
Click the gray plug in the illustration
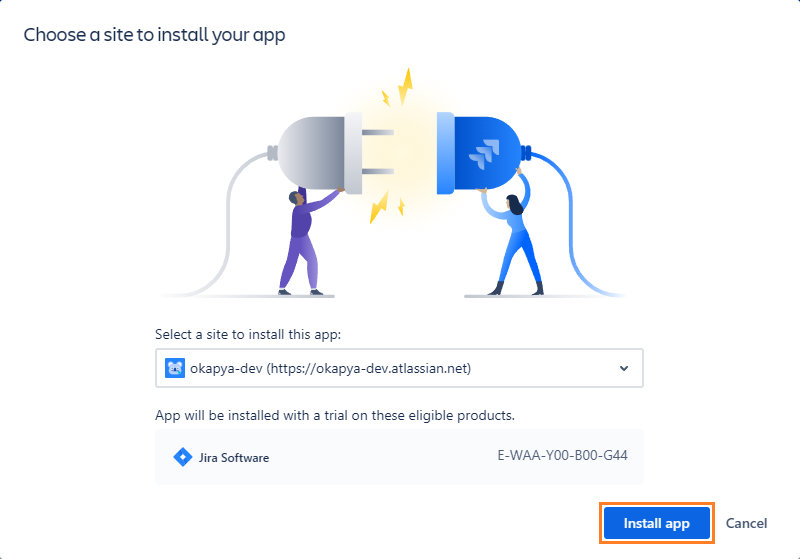[x=310, y=154]
